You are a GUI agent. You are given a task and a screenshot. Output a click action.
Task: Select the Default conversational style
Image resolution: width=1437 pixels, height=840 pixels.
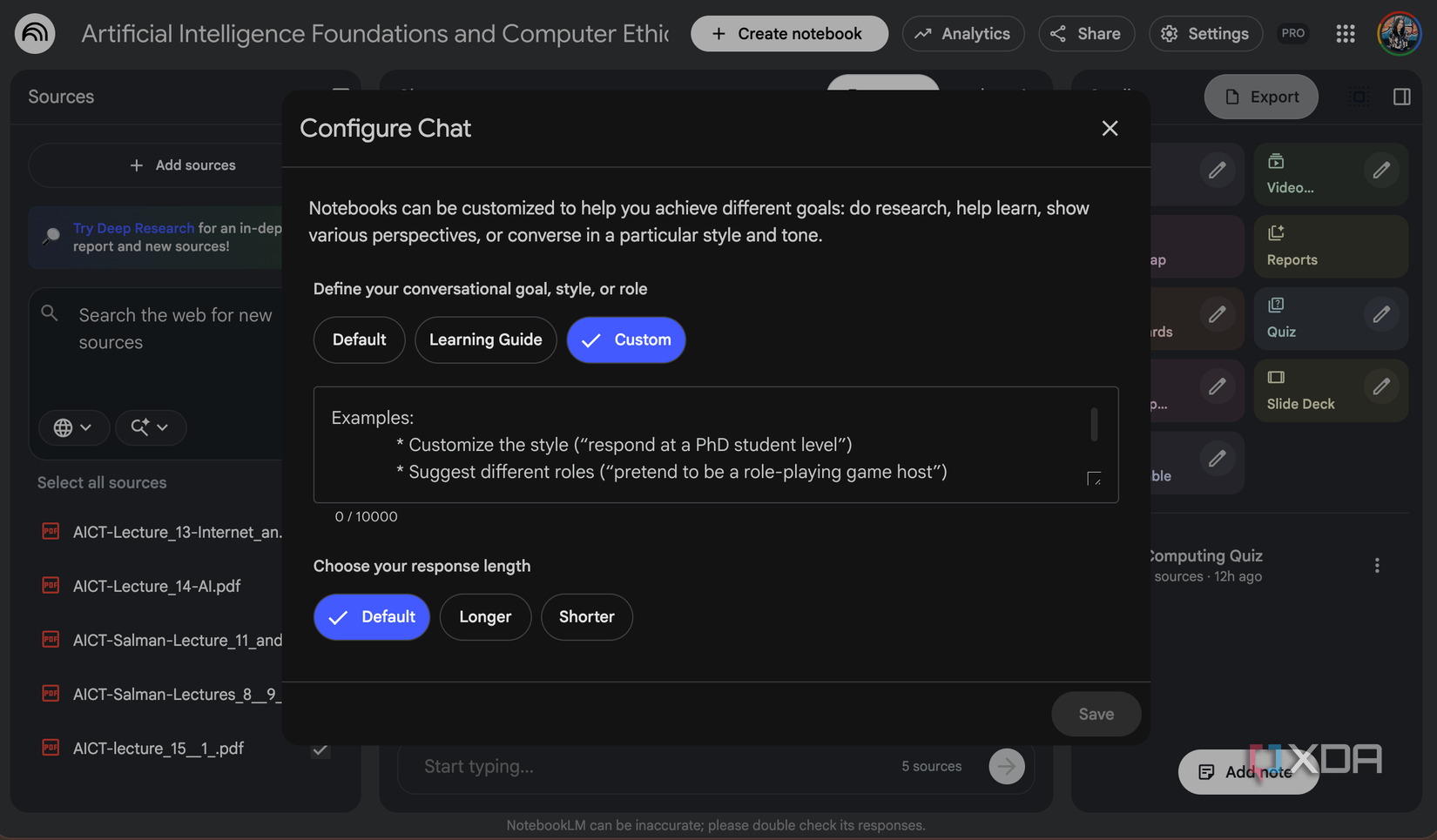(359, 339)
